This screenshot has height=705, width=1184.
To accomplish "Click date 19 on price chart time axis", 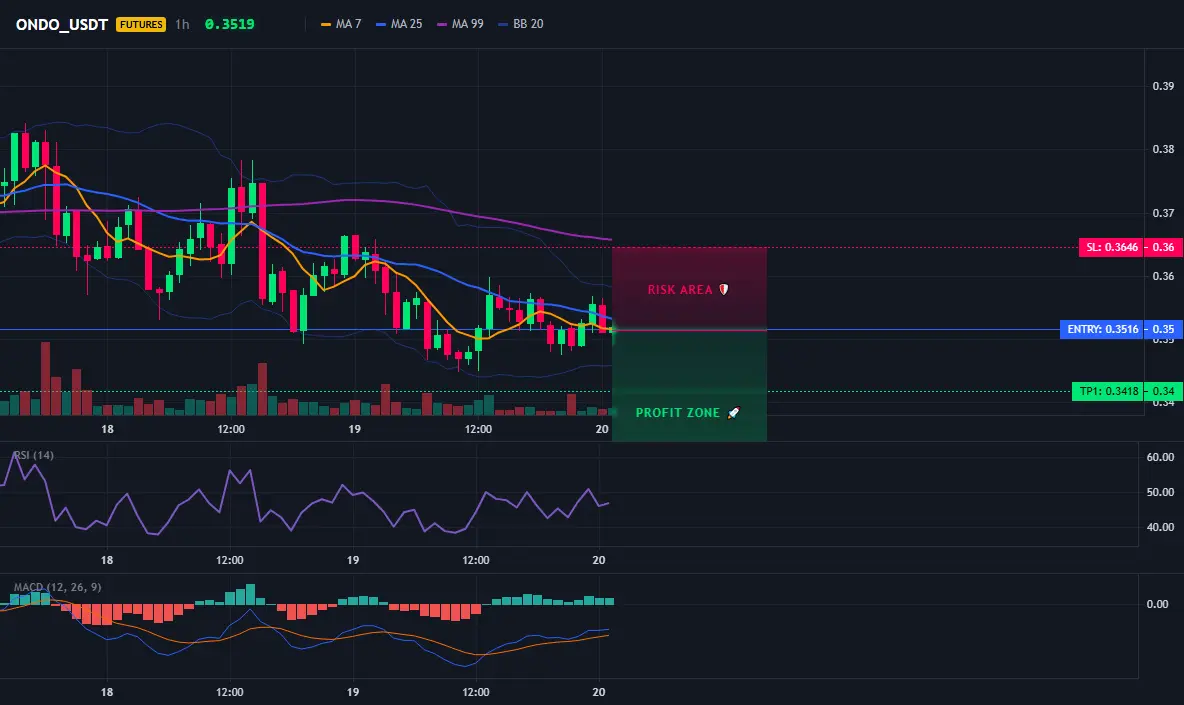I will [354, 429].
